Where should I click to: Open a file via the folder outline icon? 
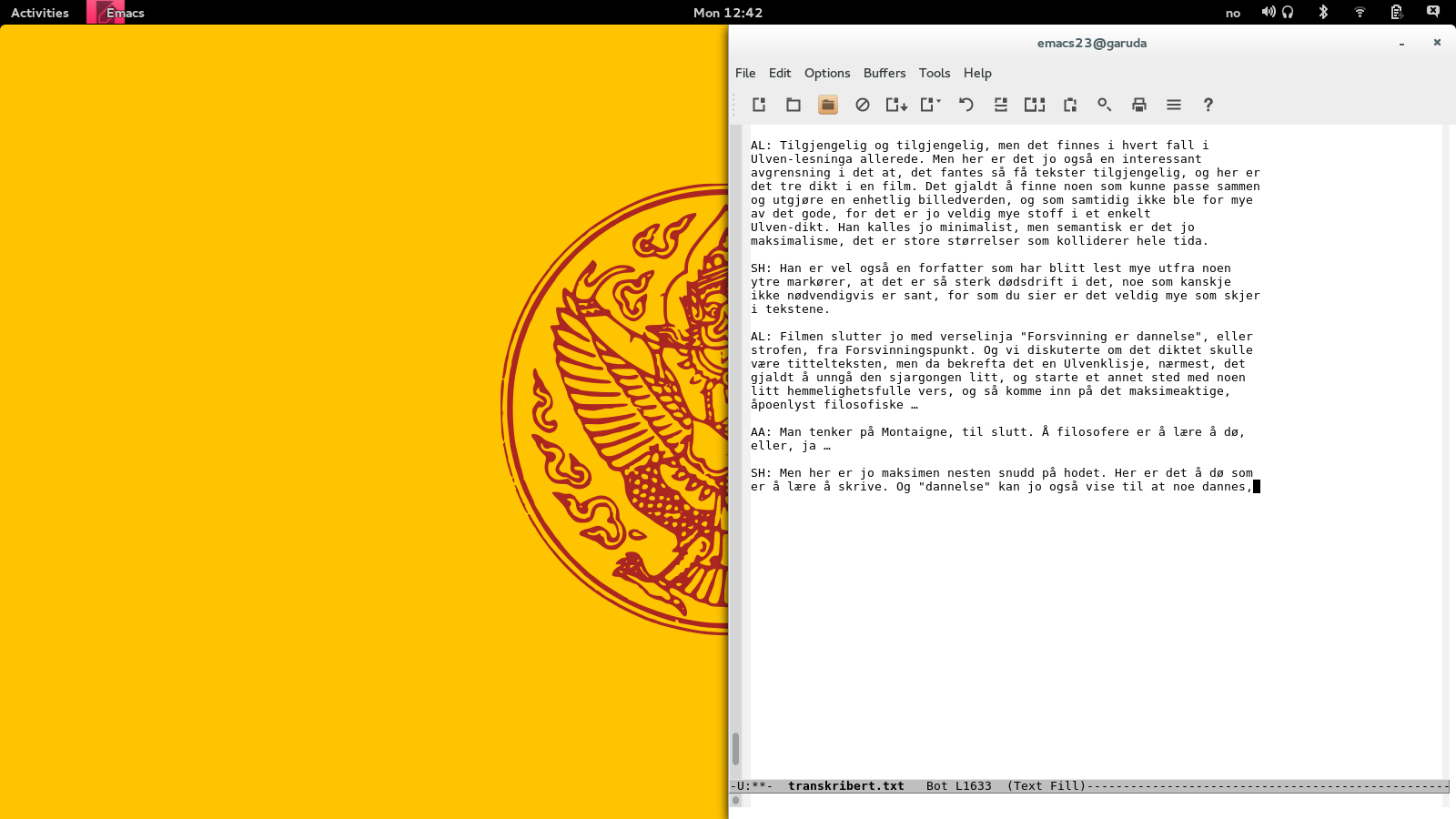tap(794, 105)
